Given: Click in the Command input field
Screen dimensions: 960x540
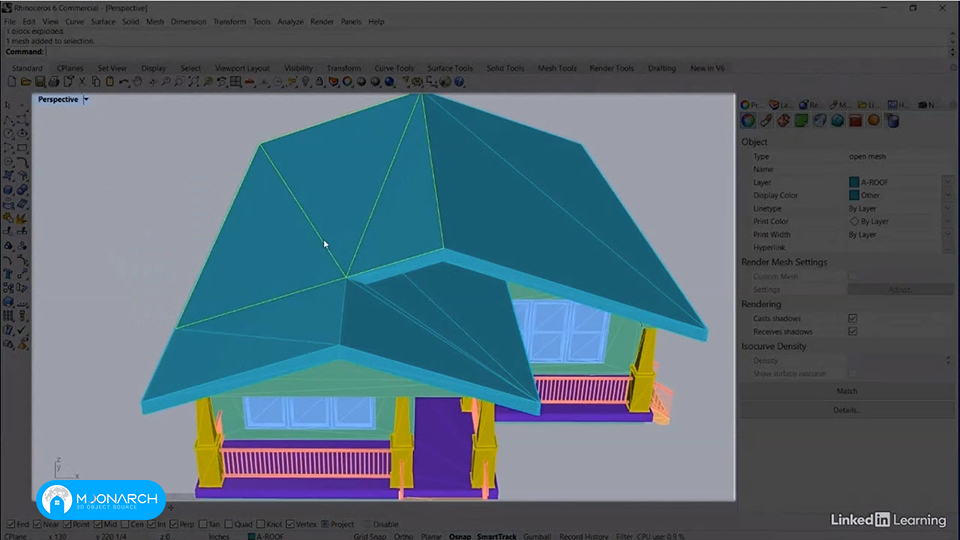Looking at the screenshot, I should 496,52.
